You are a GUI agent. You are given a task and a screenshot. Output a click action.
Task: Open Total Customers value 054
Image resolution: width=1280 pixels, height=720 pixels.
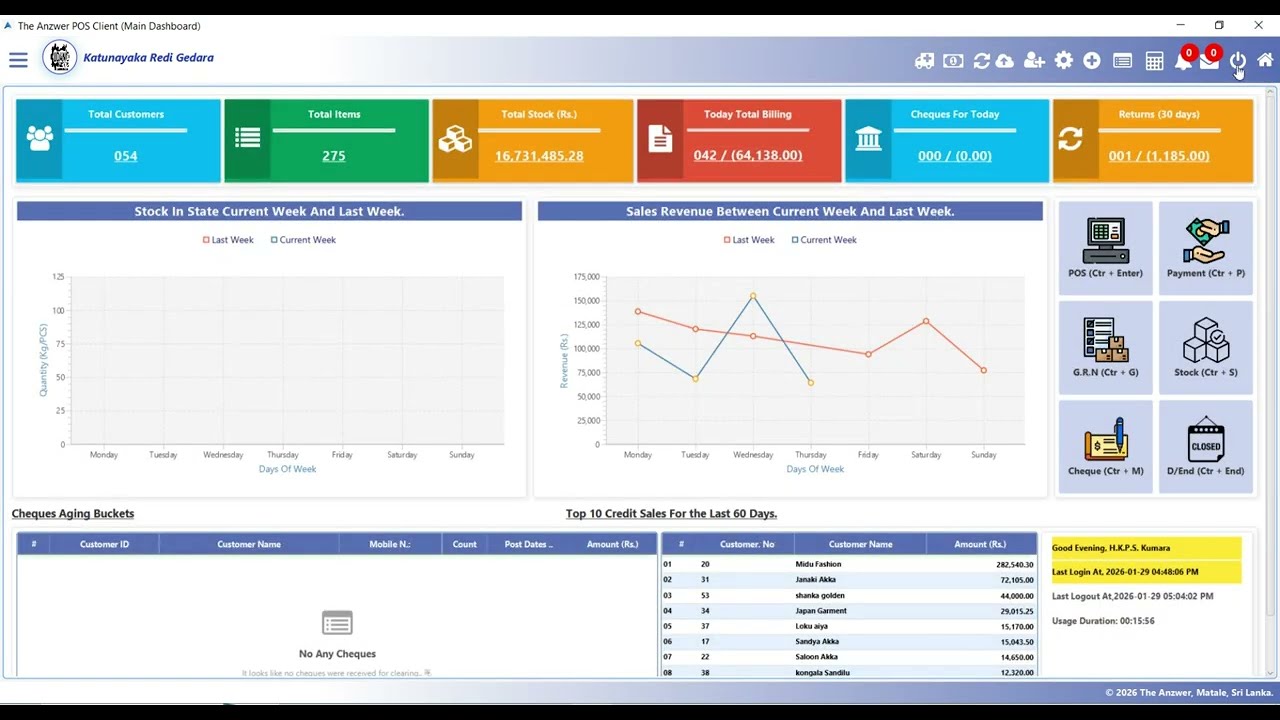pos(126,156)
